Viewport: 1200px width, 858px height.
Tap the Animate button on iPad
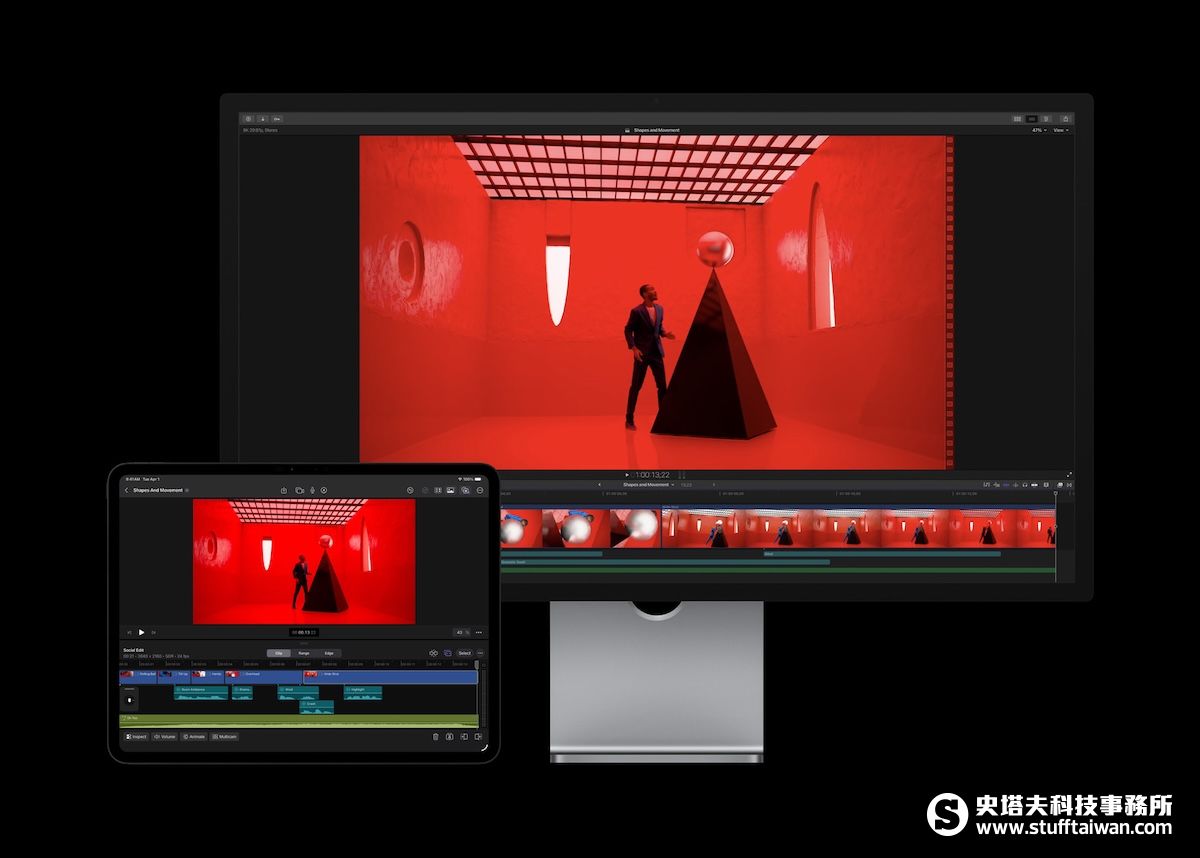[x=194, y=737]
